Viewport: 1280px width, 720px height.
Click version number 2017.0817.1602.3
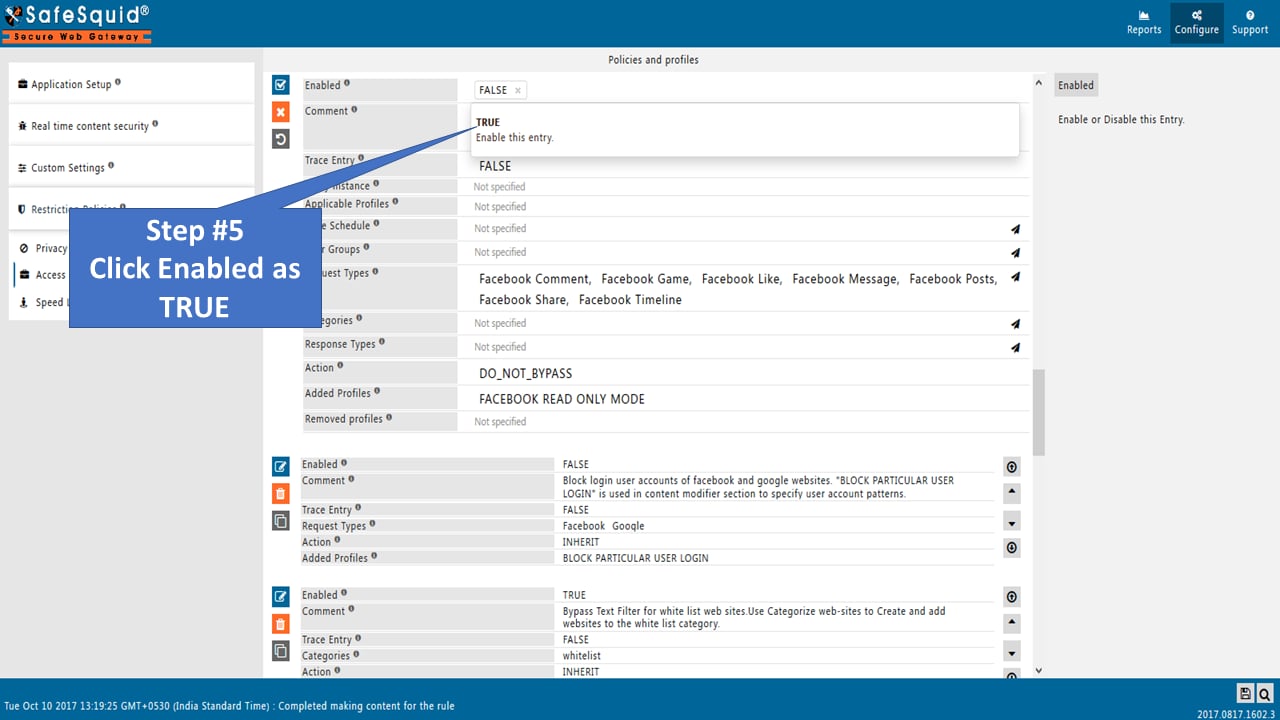click(1235, 713)
